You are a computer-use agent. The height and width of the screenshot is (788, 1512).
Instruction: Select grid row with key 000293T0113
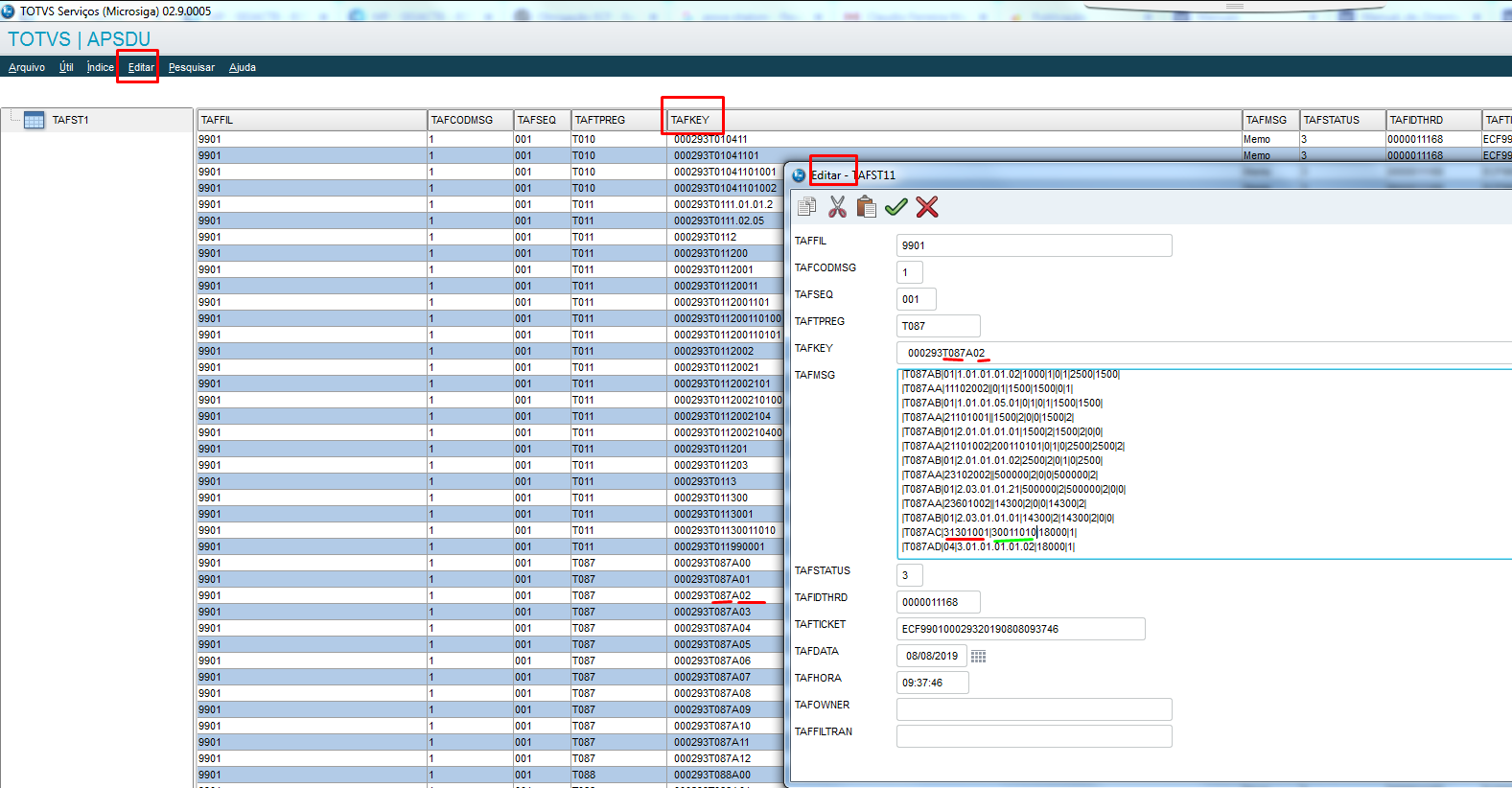[x=490, y=481]
